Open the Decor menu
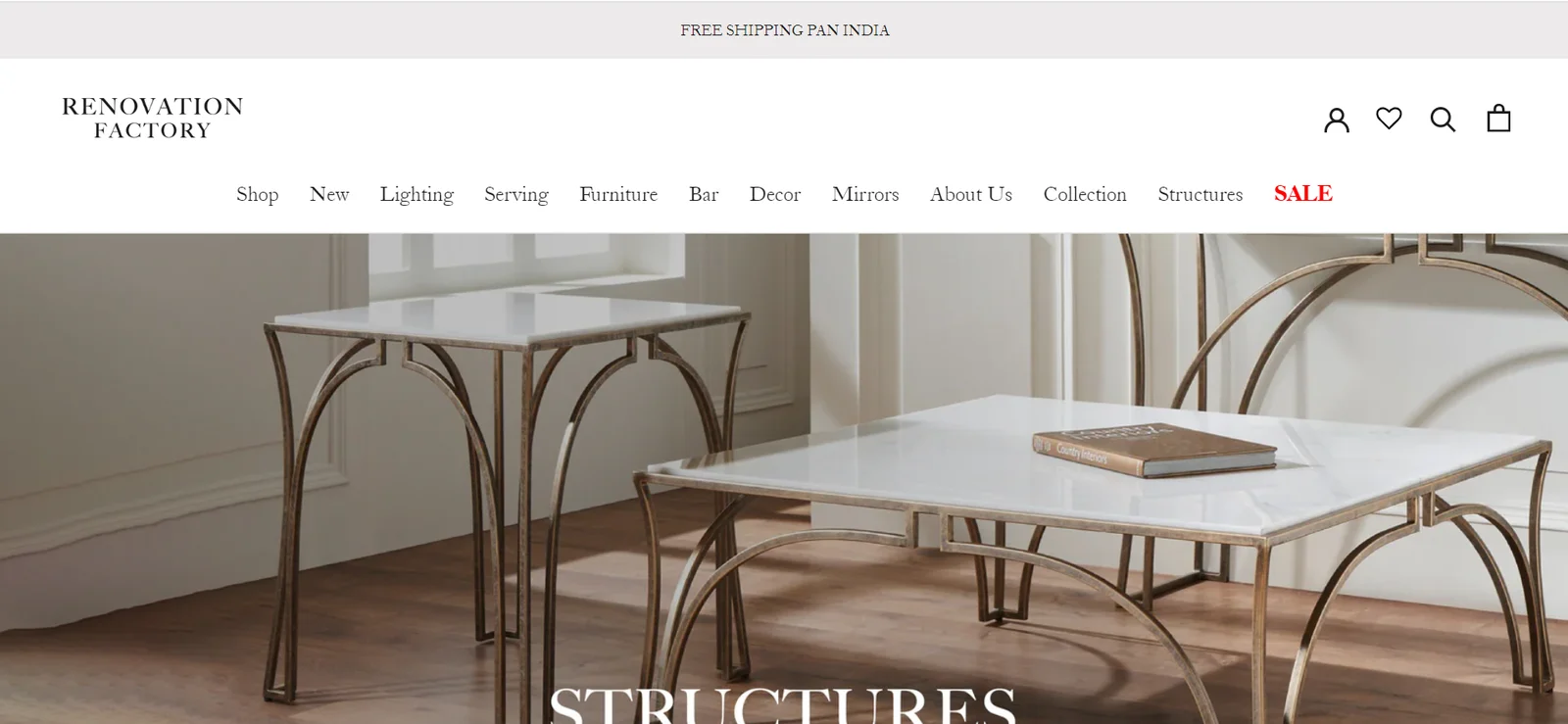Image resolution: width=1568 pixels, height=724 pixels. tap(775, 194)
